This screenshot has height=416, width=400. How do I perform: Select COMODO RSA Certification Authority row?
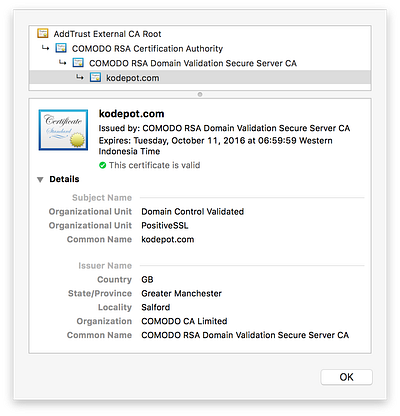[200, 48]
